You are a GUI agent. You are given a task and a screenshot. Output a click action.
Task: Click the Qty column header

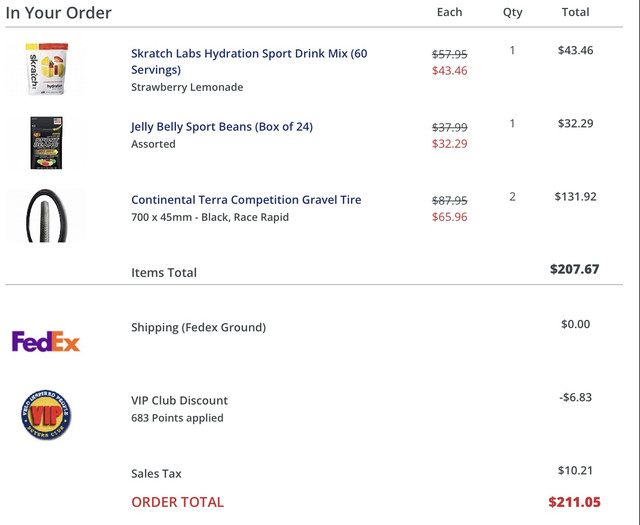click(513, 12)
